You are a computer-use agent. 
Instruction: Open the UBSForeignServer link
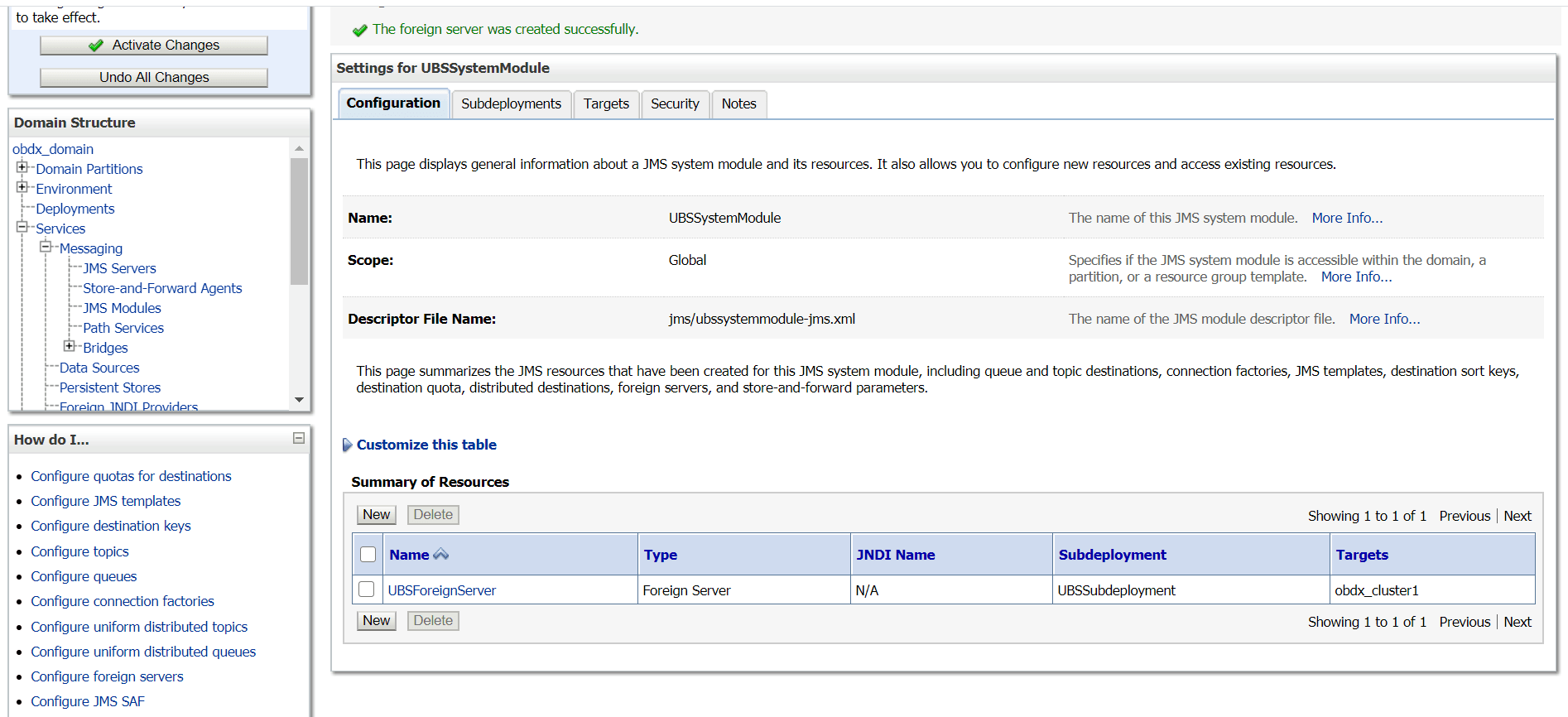(442, 590)
